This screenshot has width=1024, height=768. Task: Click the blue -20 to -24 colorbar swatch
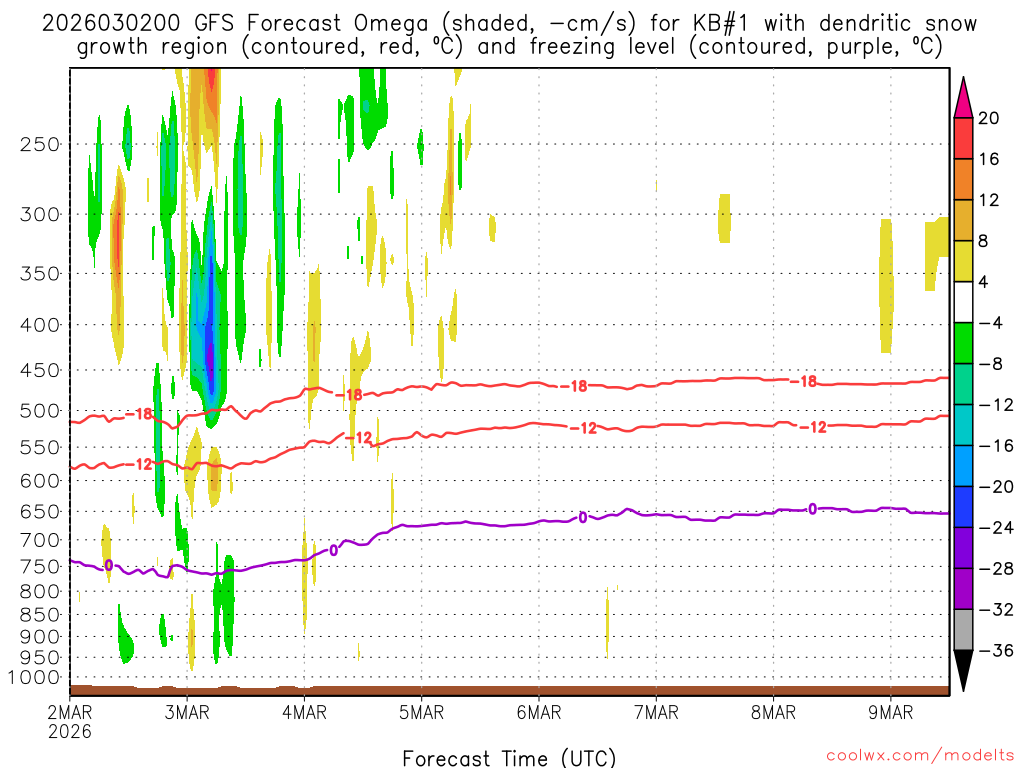coord(963,507)
